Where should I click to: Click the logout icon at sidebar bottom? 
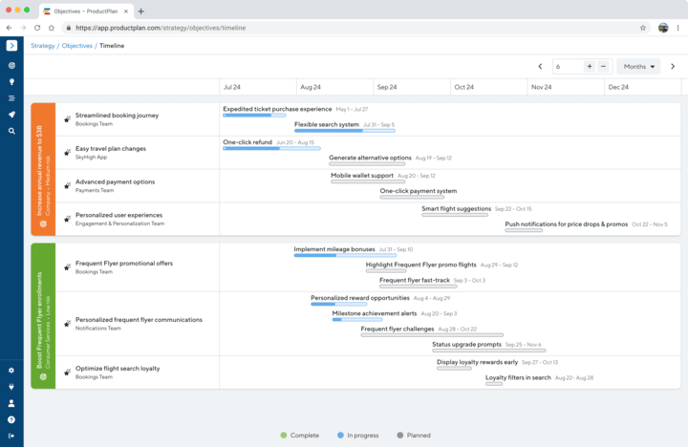coord(11,435)
